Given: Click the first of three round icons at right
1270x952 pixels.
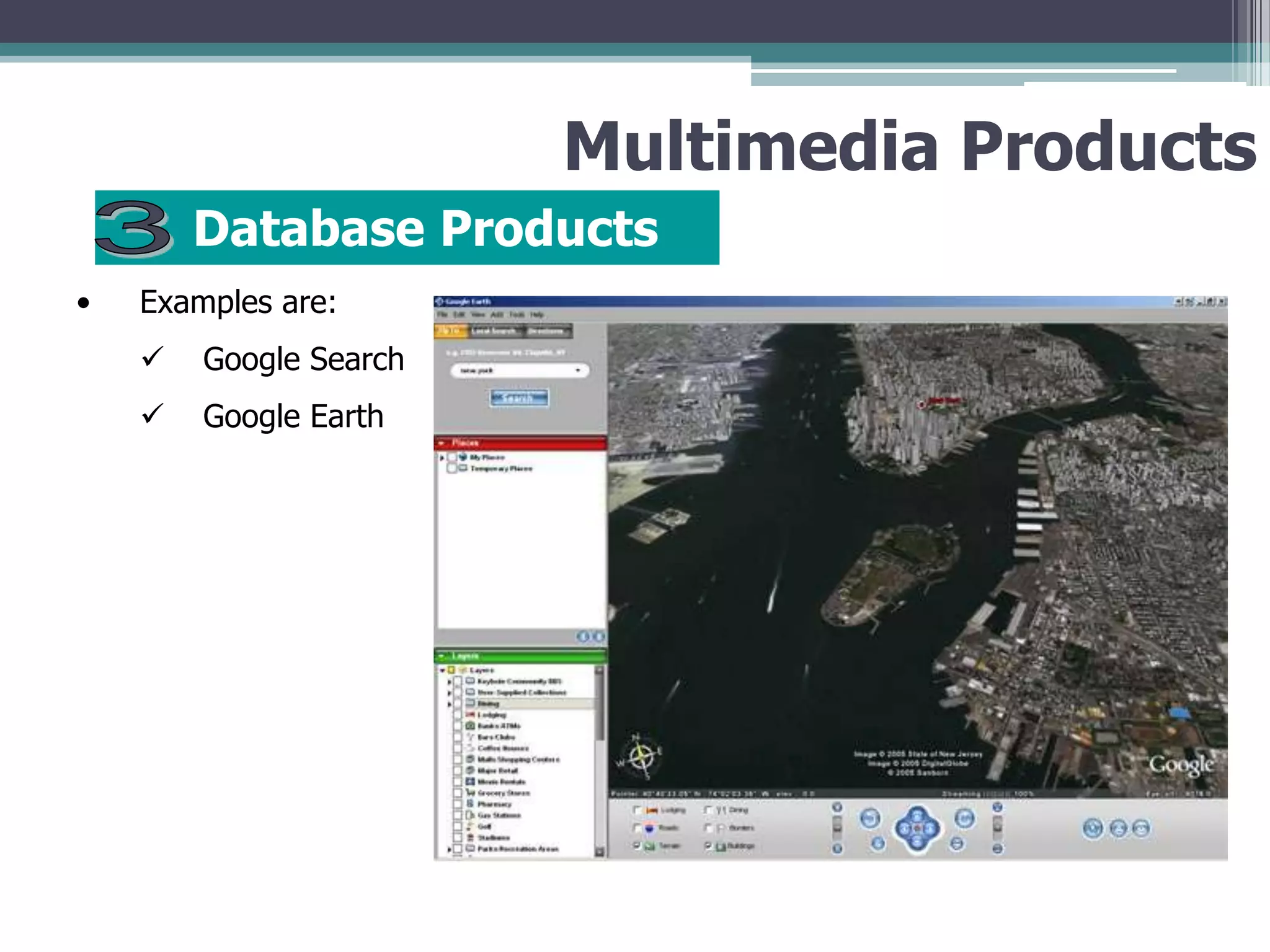Looking at the screenshot, I should [x=1093, y=829].
